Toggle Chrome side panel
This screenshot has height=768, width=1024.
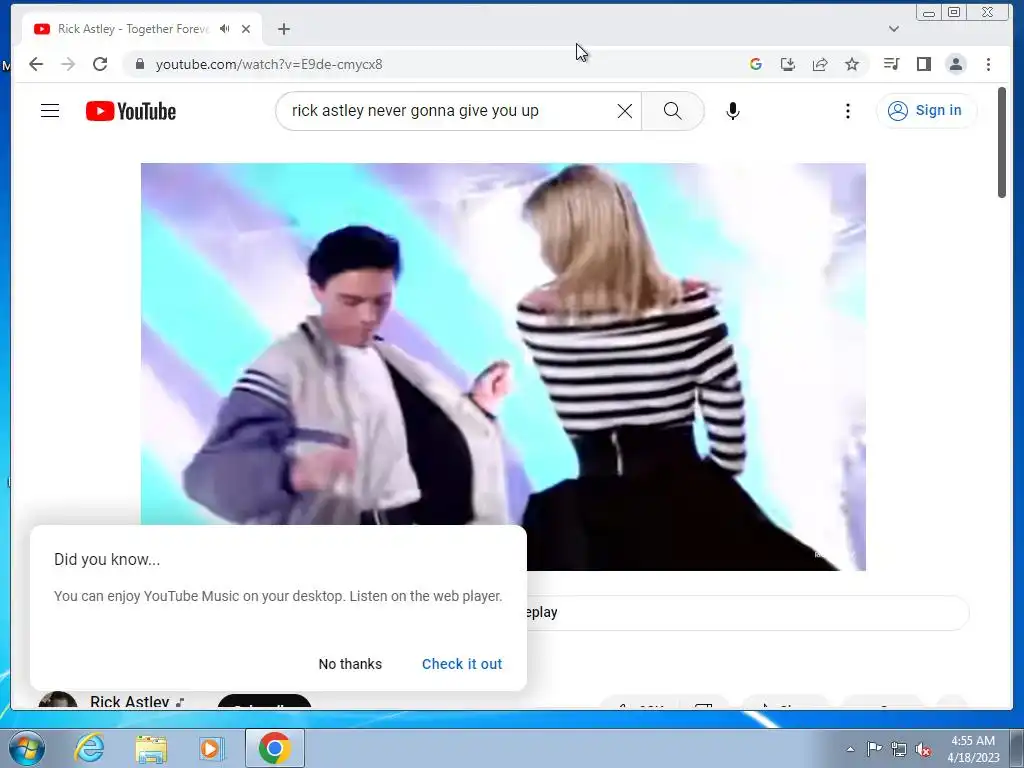[923, 64]
